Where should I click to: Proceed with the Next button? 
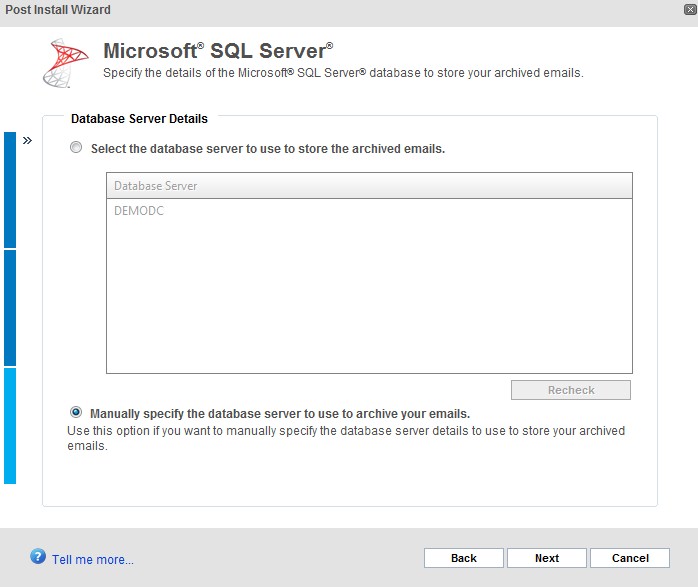point(547,558)
